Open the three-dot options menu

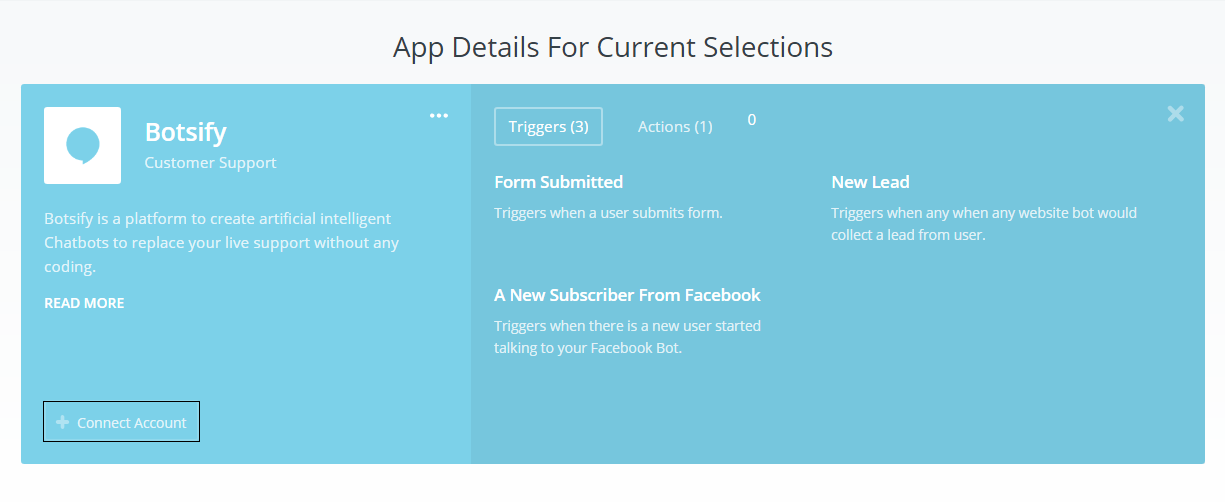(x=439, y=116)
